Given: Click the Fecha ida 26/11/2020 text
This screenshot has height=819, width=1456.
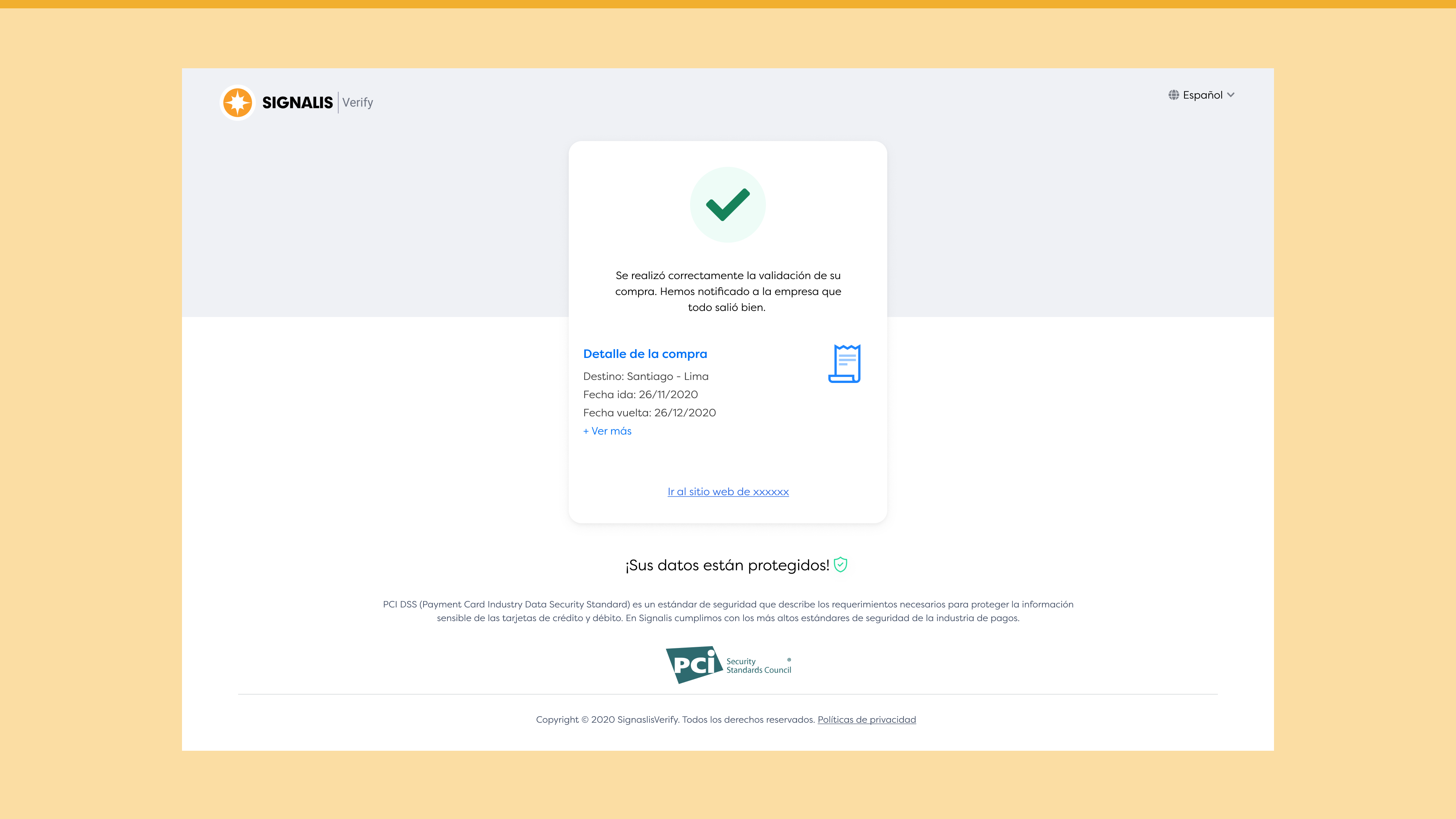Looking at the screenshot, I should coord(640,394).
